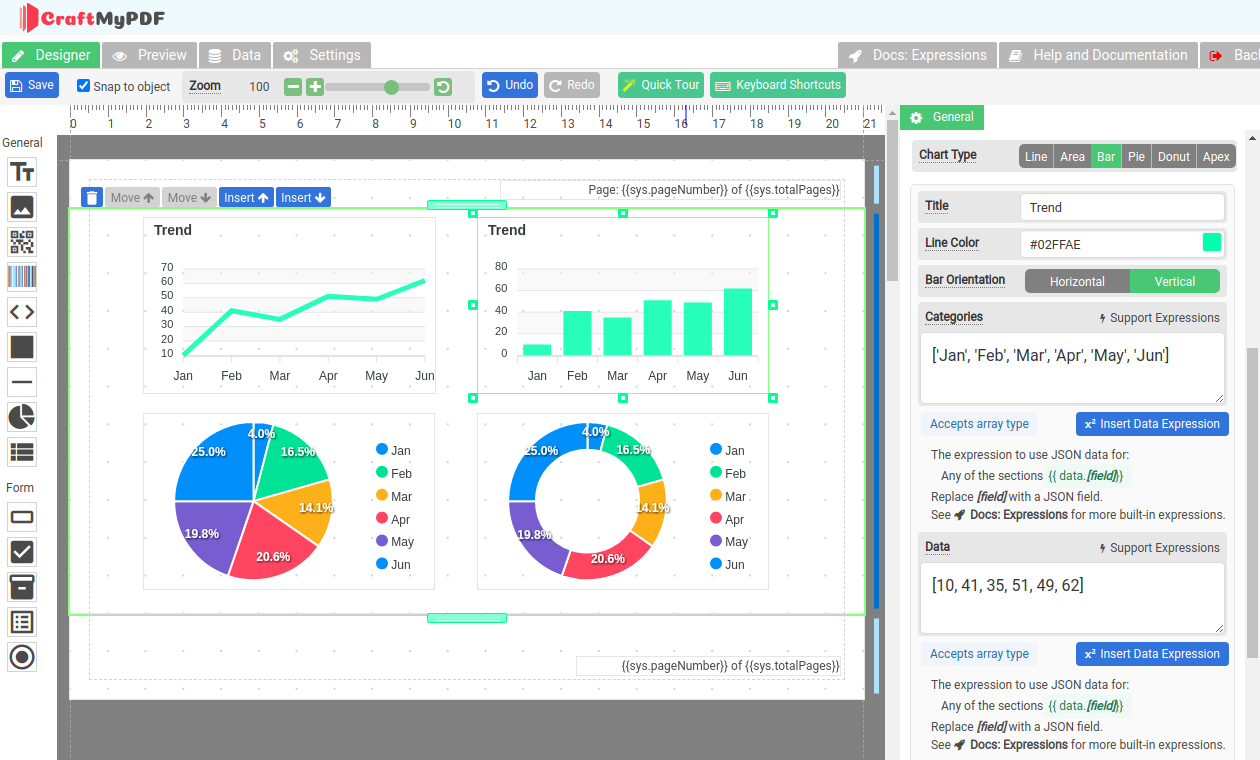Reset zoom with the green refresh icon

point(443,87)
